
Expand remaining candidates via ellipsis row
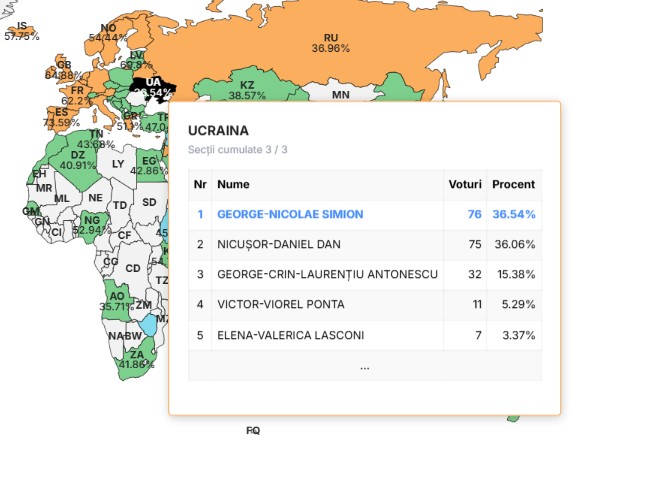click(365, 366)
